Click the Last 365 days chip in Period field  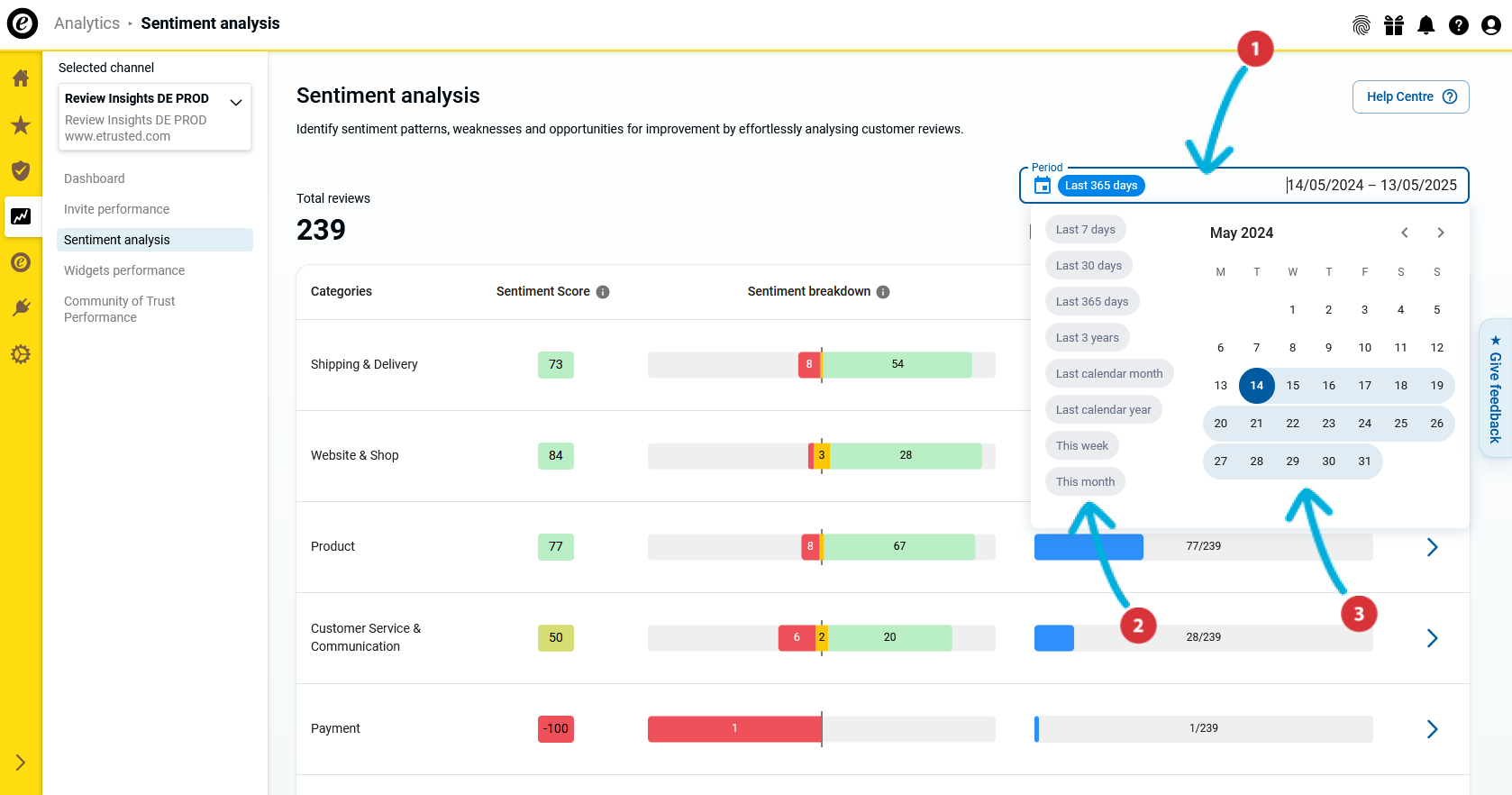[x=1101, y=186]
